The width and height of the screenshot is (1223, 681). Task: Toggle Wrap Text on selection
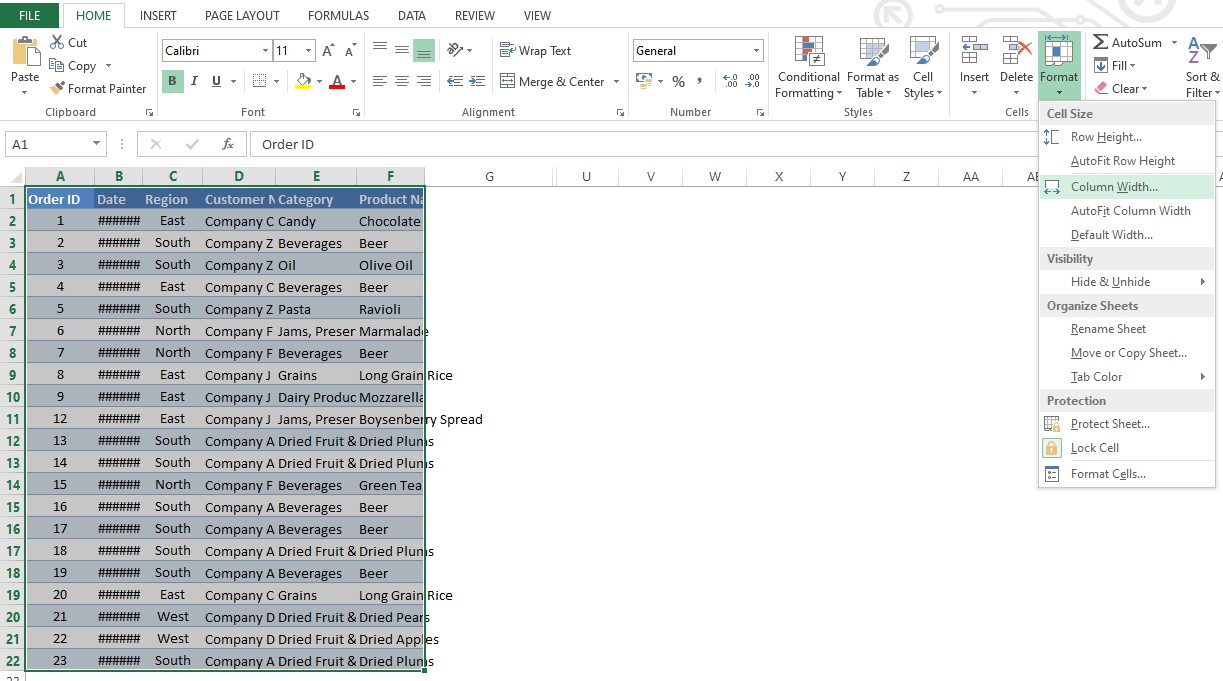(537, 50)
